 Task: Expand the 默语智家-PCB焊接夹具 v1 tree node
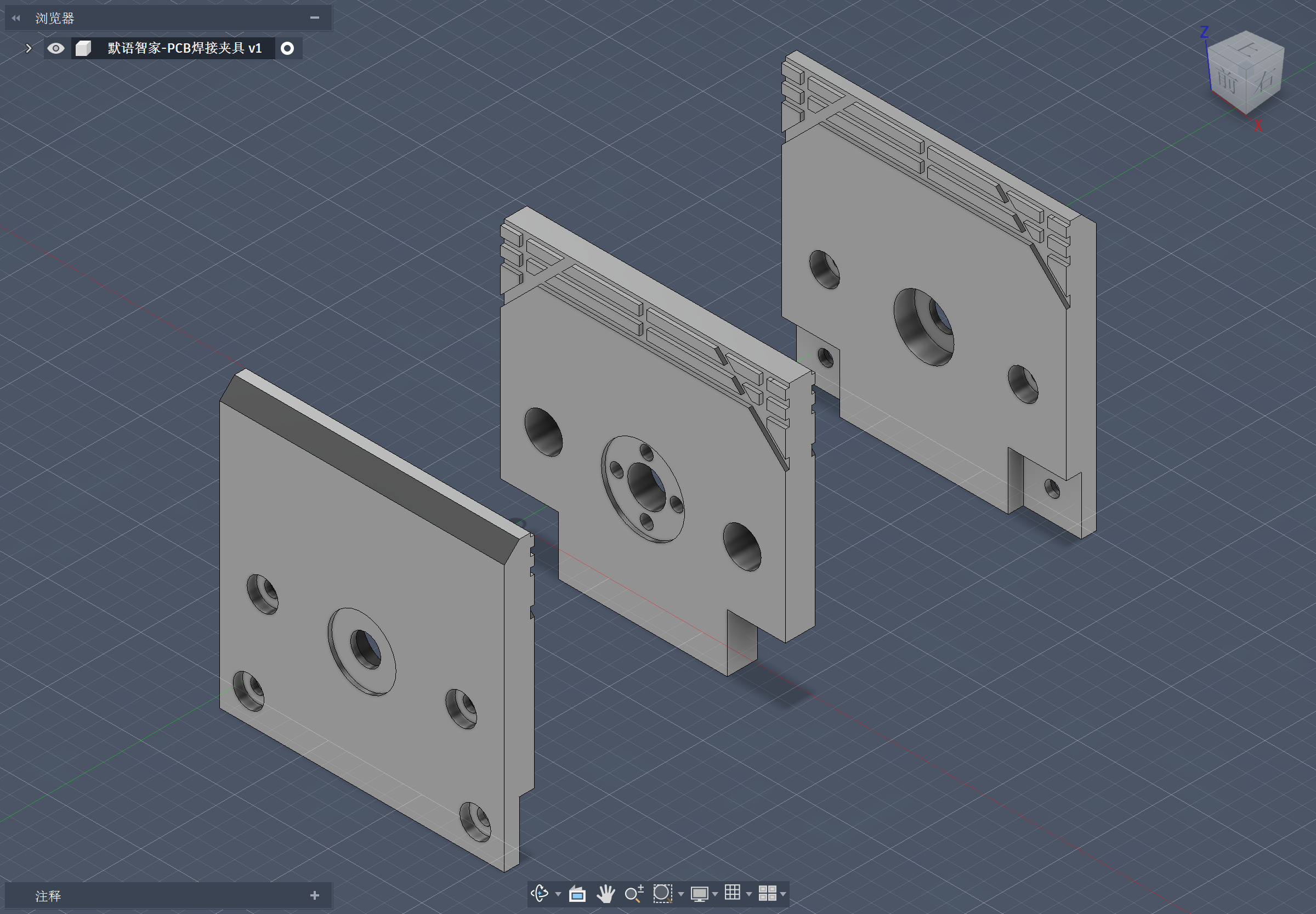(28, 48)
